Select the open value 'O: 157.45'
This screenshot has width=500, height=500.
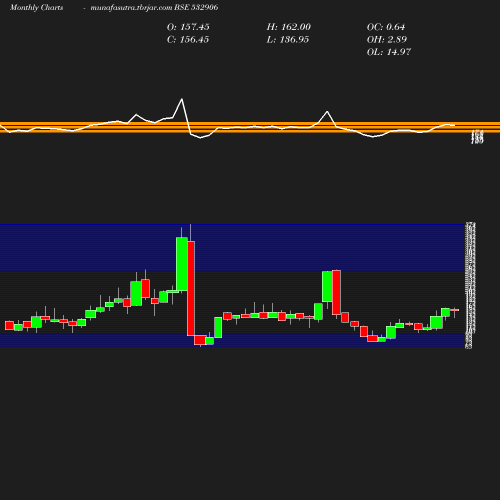click(188, 27)
